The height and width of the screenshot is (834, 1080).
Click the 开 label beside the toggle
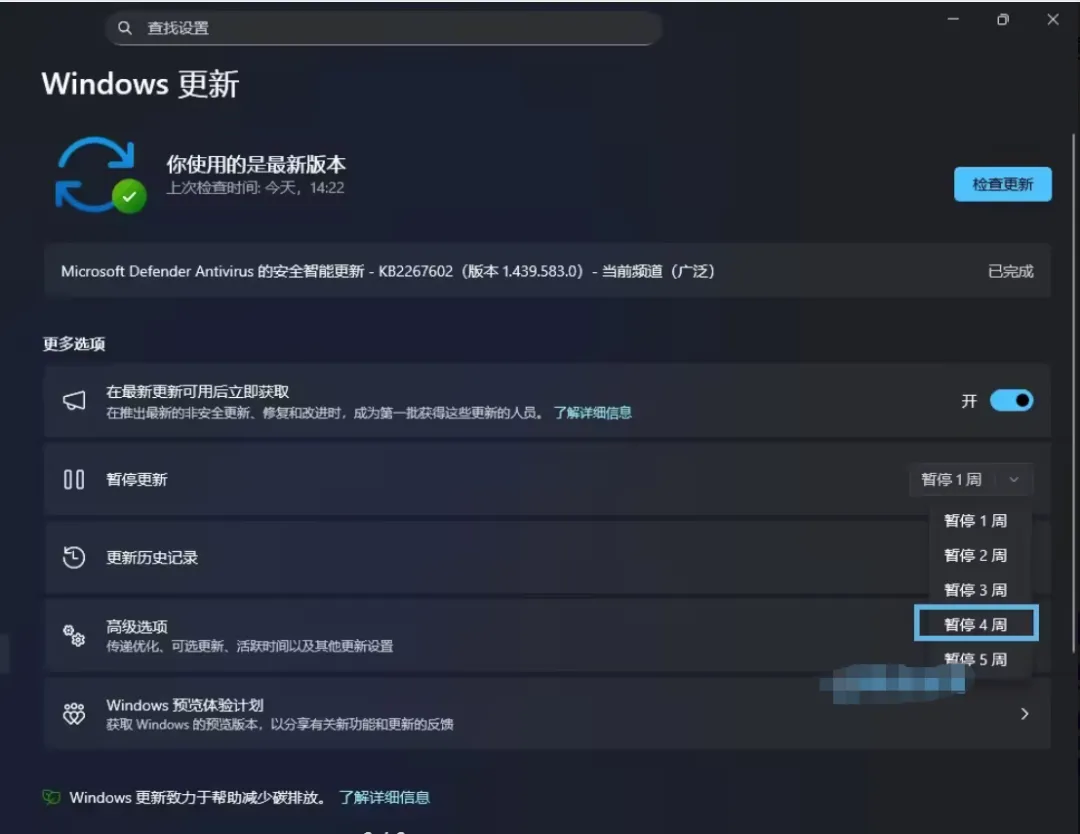(x=969, y=401)
